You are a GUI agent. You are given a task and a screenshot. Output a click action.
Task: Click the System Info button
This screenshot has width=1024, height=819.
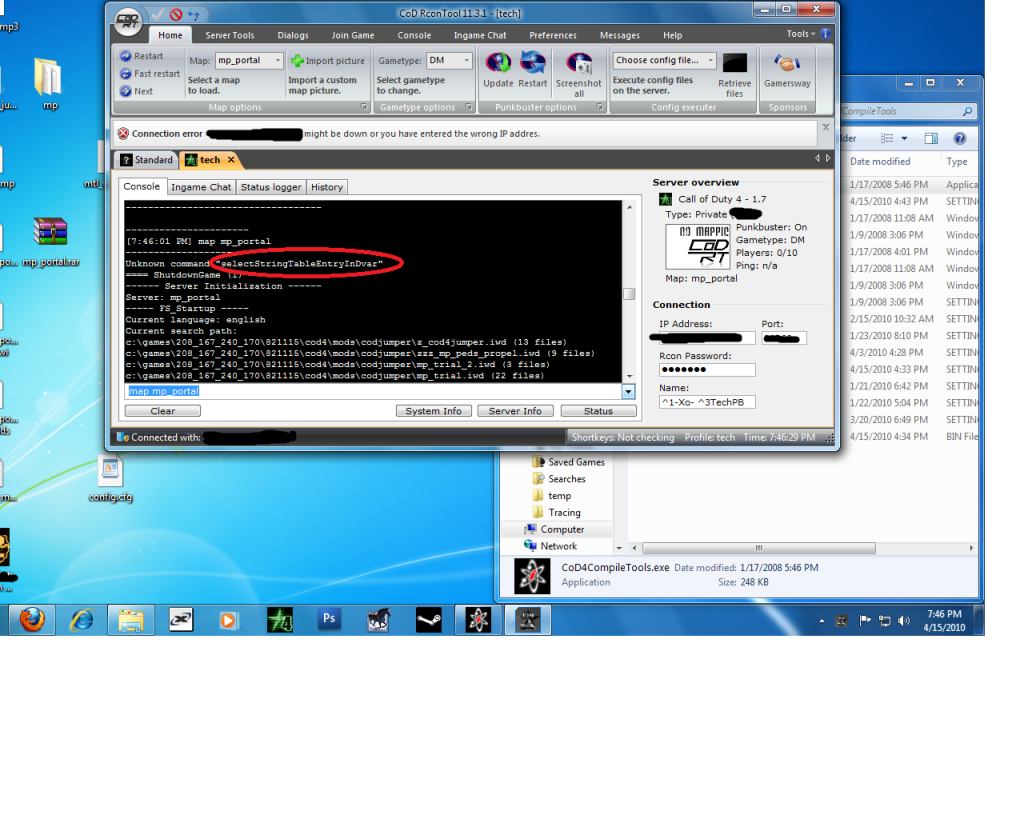coord(434,411)
